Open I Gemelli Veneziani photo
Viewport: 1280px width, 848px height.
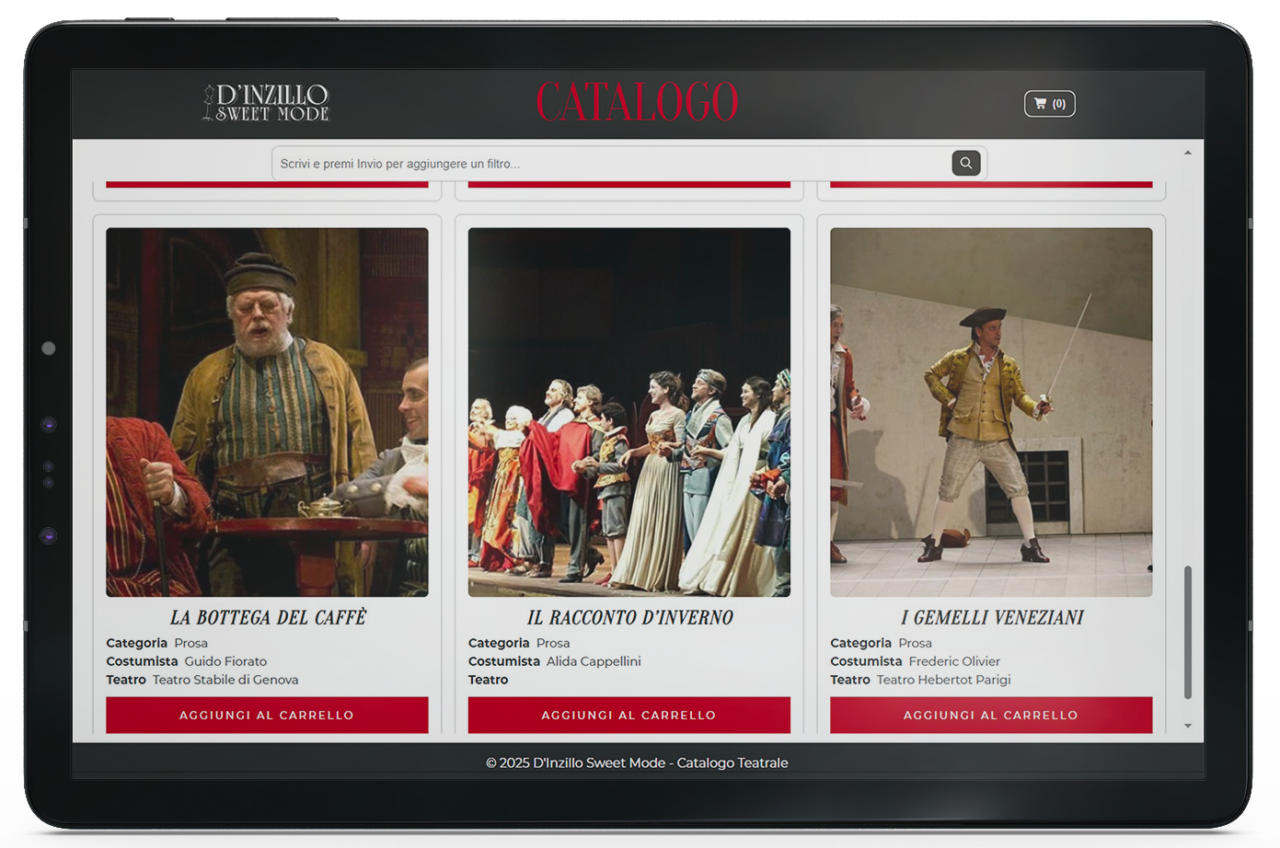991,412
